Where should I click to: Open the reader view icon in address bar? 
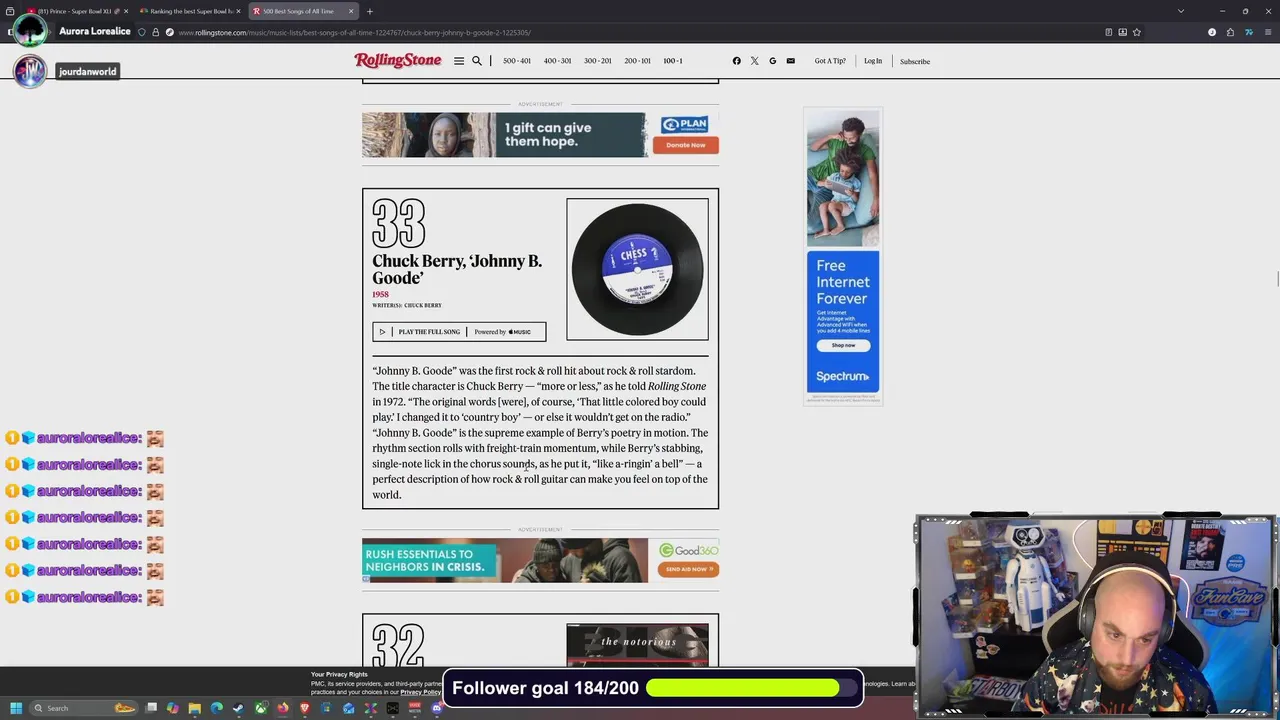pyautogui.click(x=1108, y=32)
